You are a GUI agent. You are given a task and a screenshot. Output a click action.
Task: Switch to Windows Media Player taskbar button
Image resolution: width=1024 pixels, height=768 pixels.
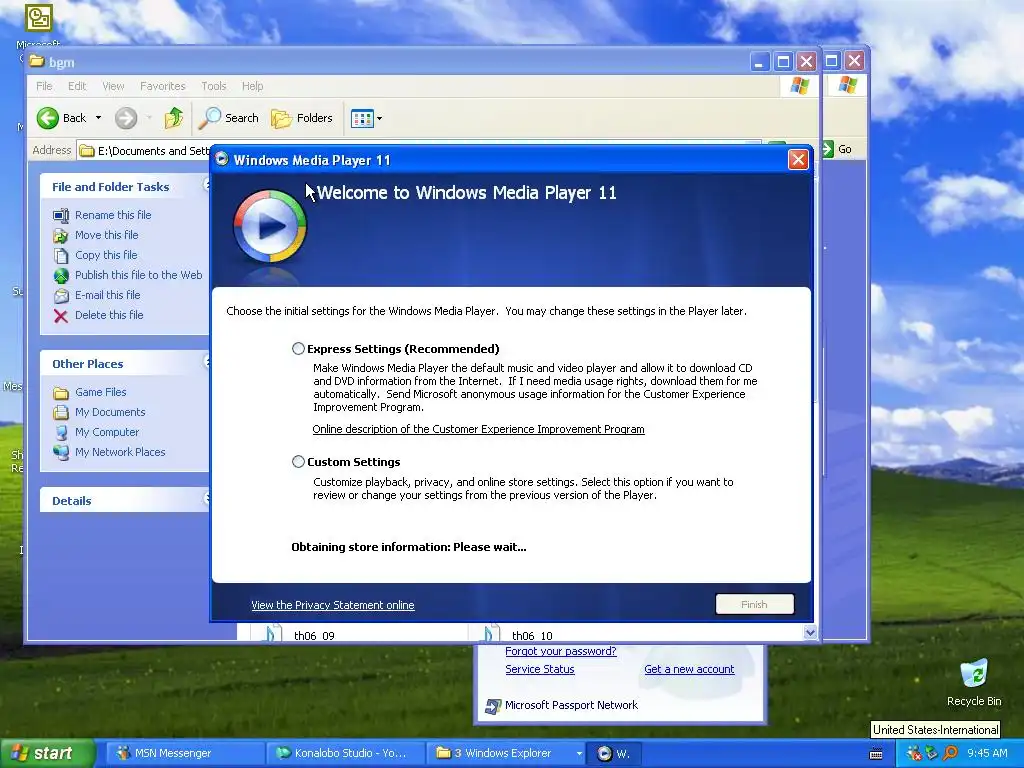[x=613, y=754]
